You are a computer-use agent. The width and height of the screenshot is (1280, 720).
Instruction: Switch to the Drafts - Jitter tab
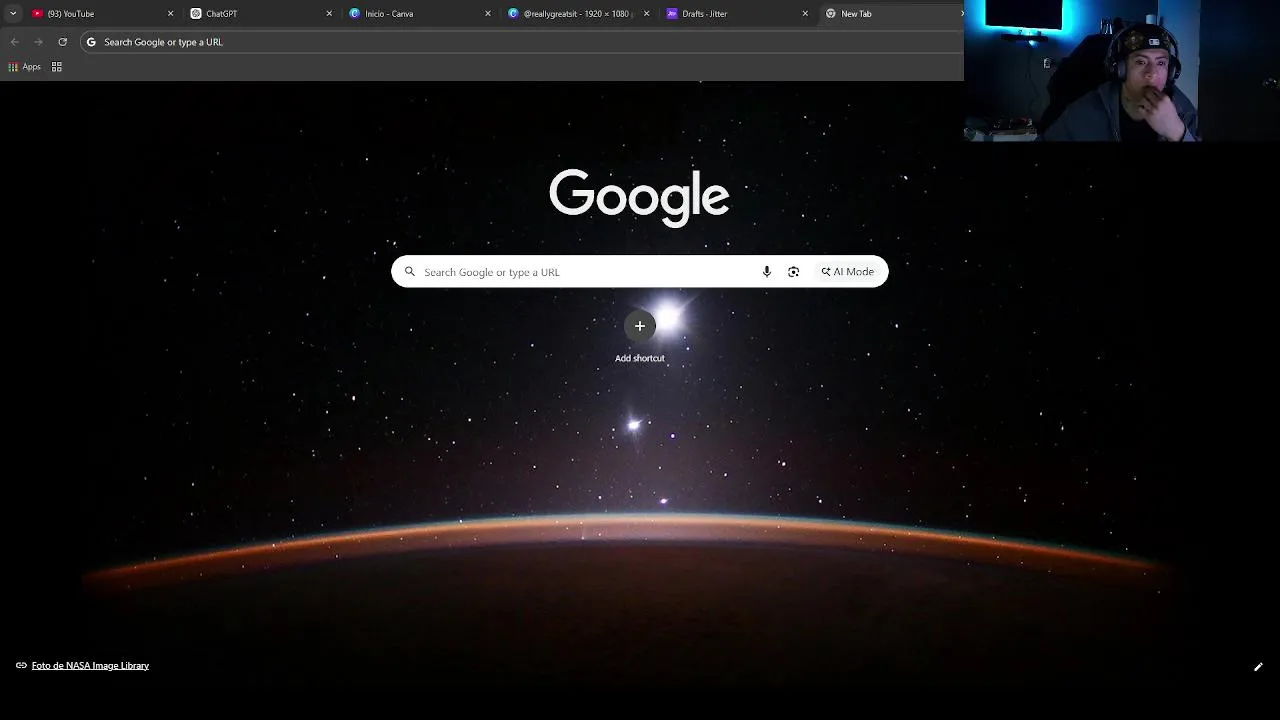(x=737, y=14)
